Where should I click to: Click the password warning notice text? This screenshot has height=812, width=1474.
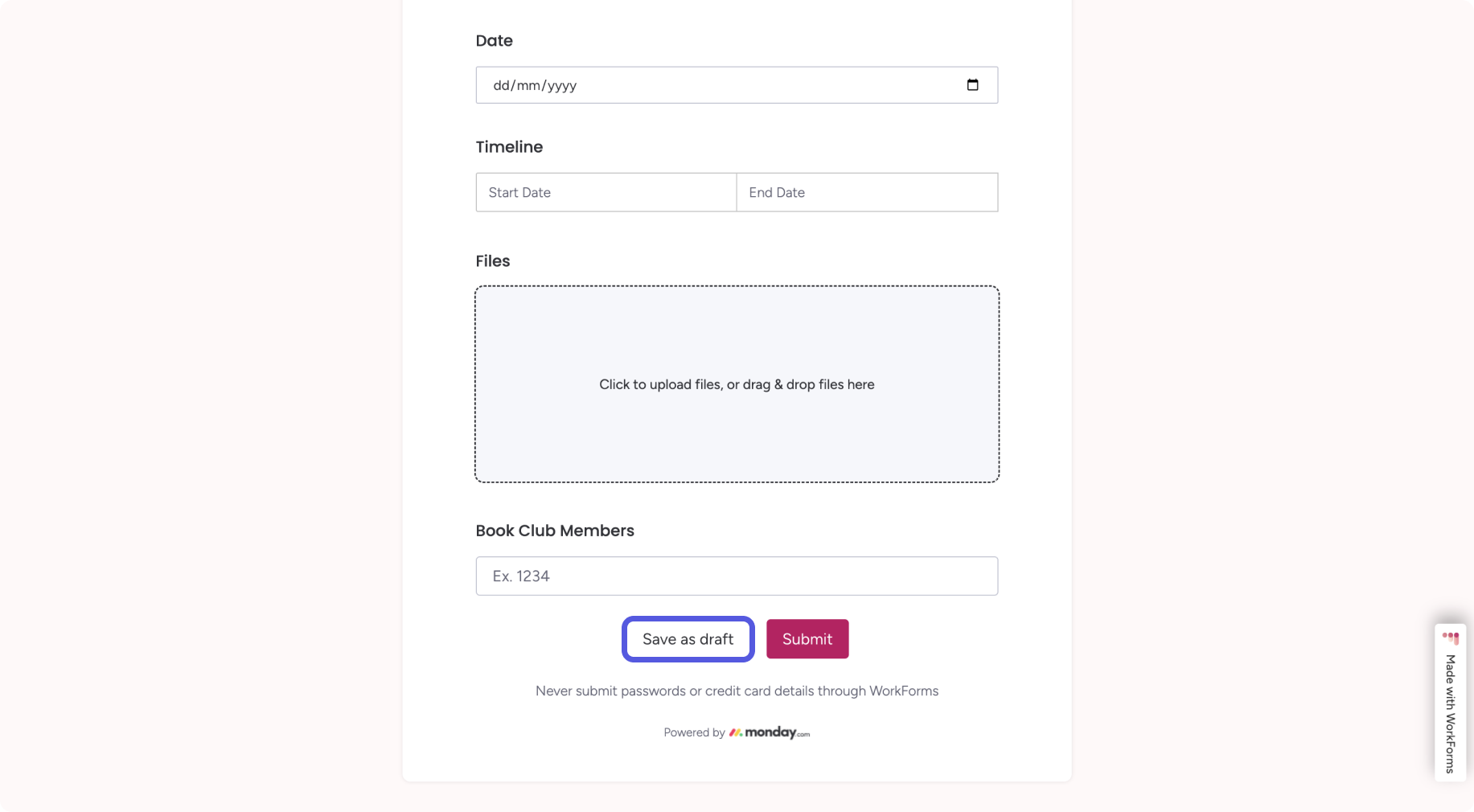point(737,691)
